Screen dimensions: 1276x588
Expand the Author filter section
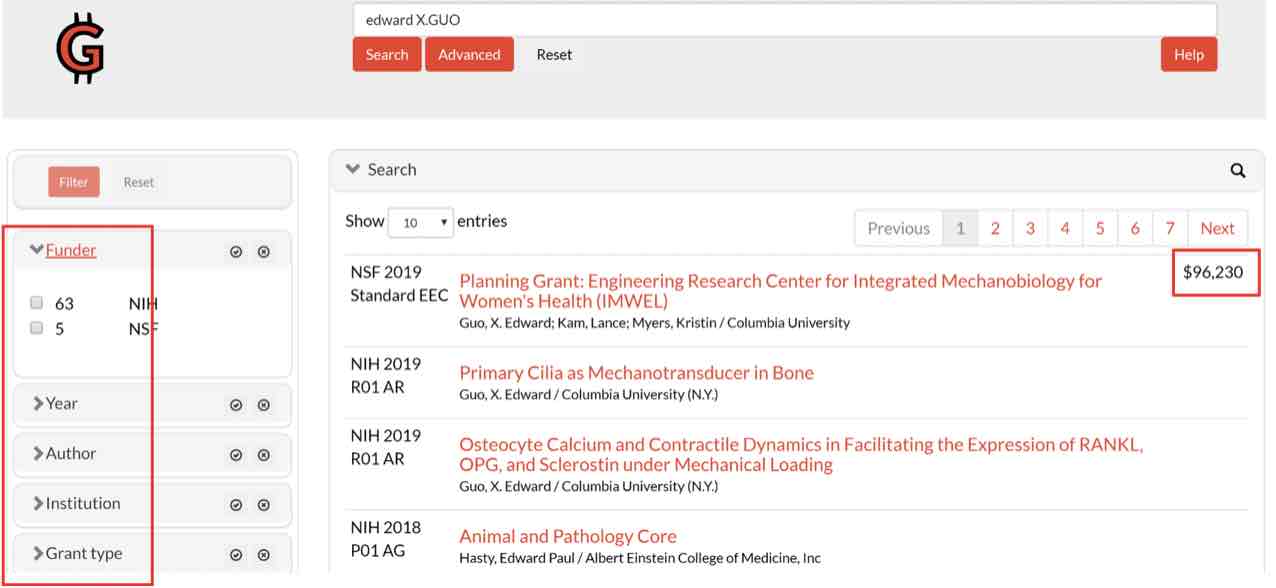[x=70, y=454]
